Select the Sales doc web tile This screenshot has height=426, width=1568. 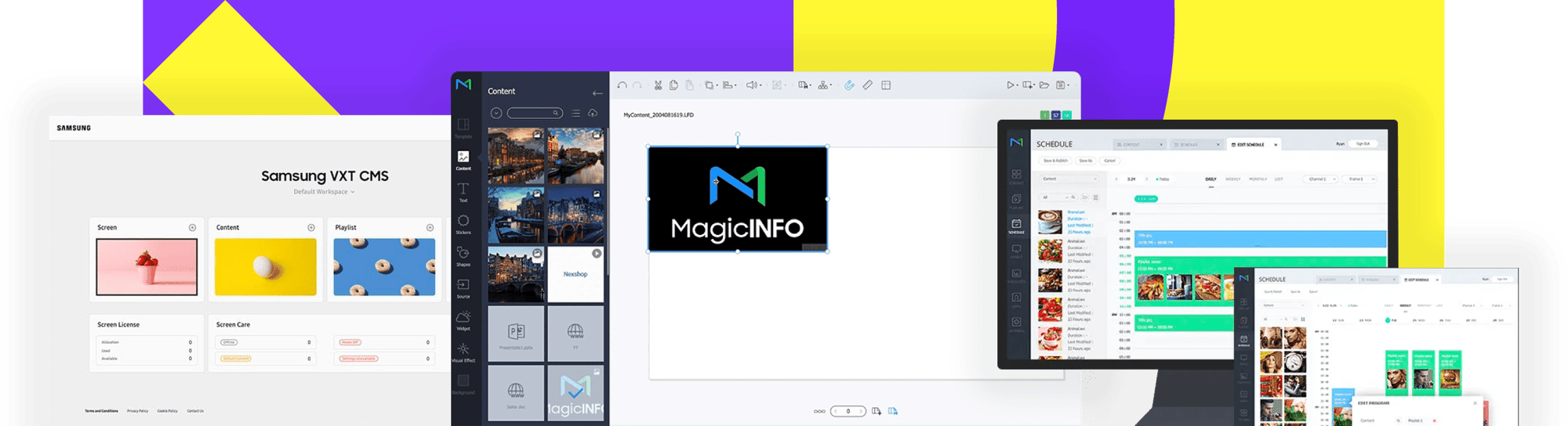[x=516, y=392]
